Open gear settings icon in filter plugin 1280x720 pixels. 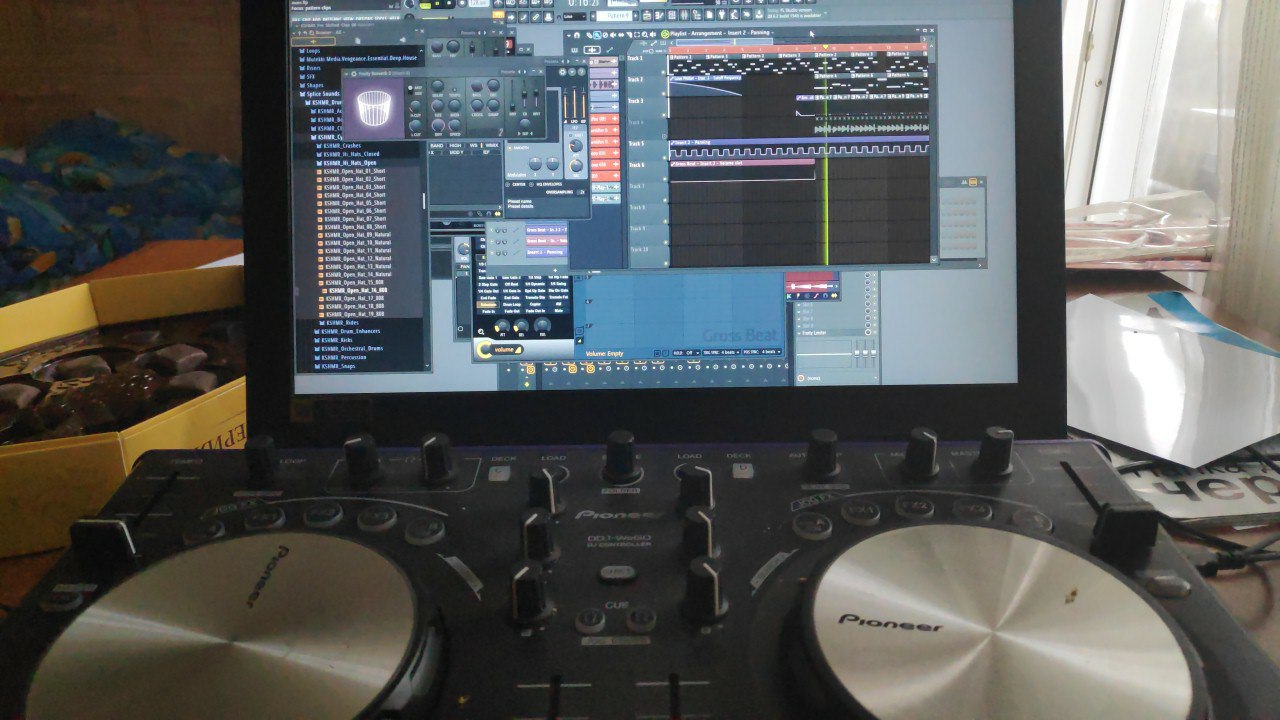(562, 72)
